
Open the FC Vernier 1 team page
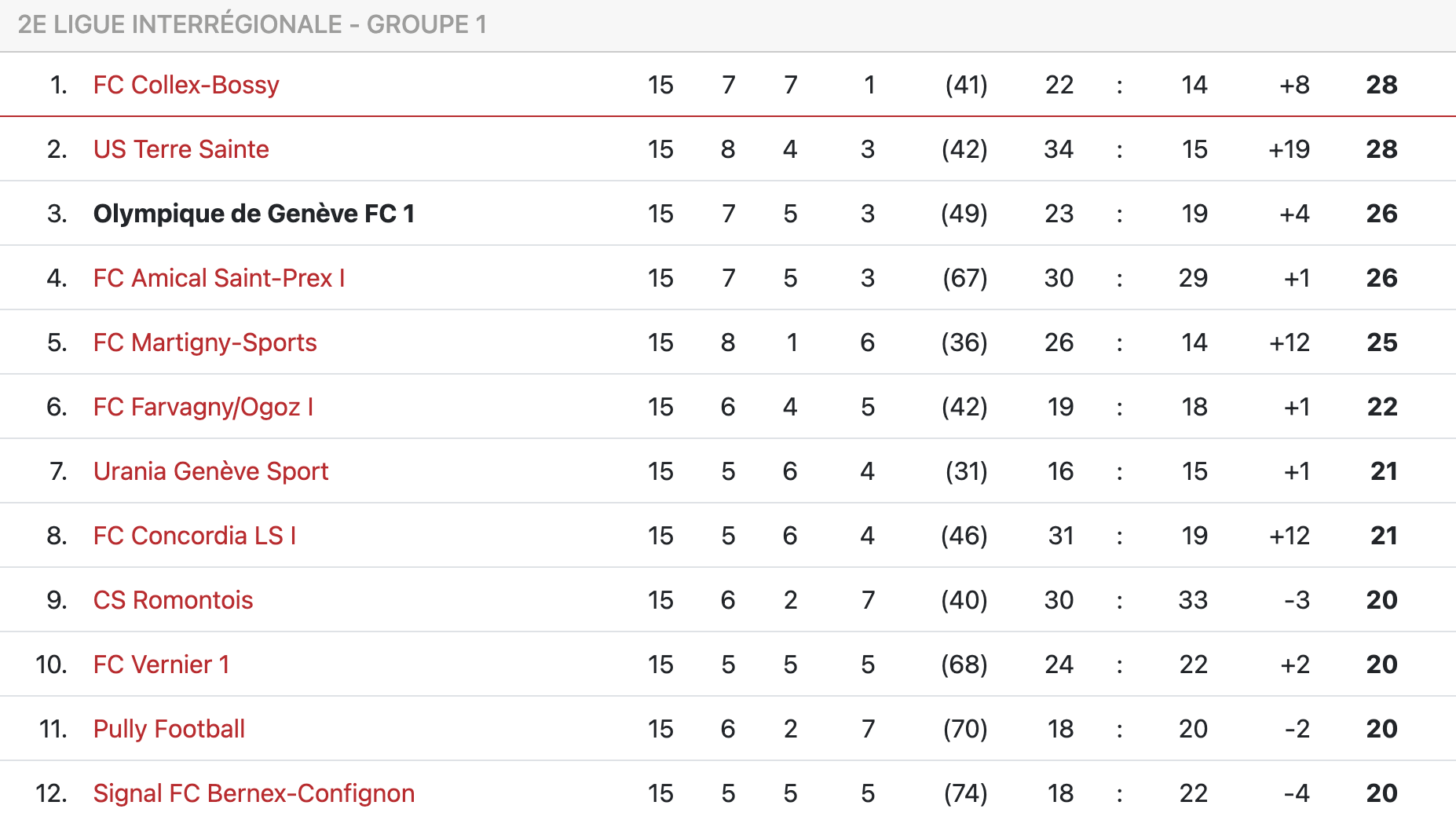pyautogui.click(x=161, y=664)
